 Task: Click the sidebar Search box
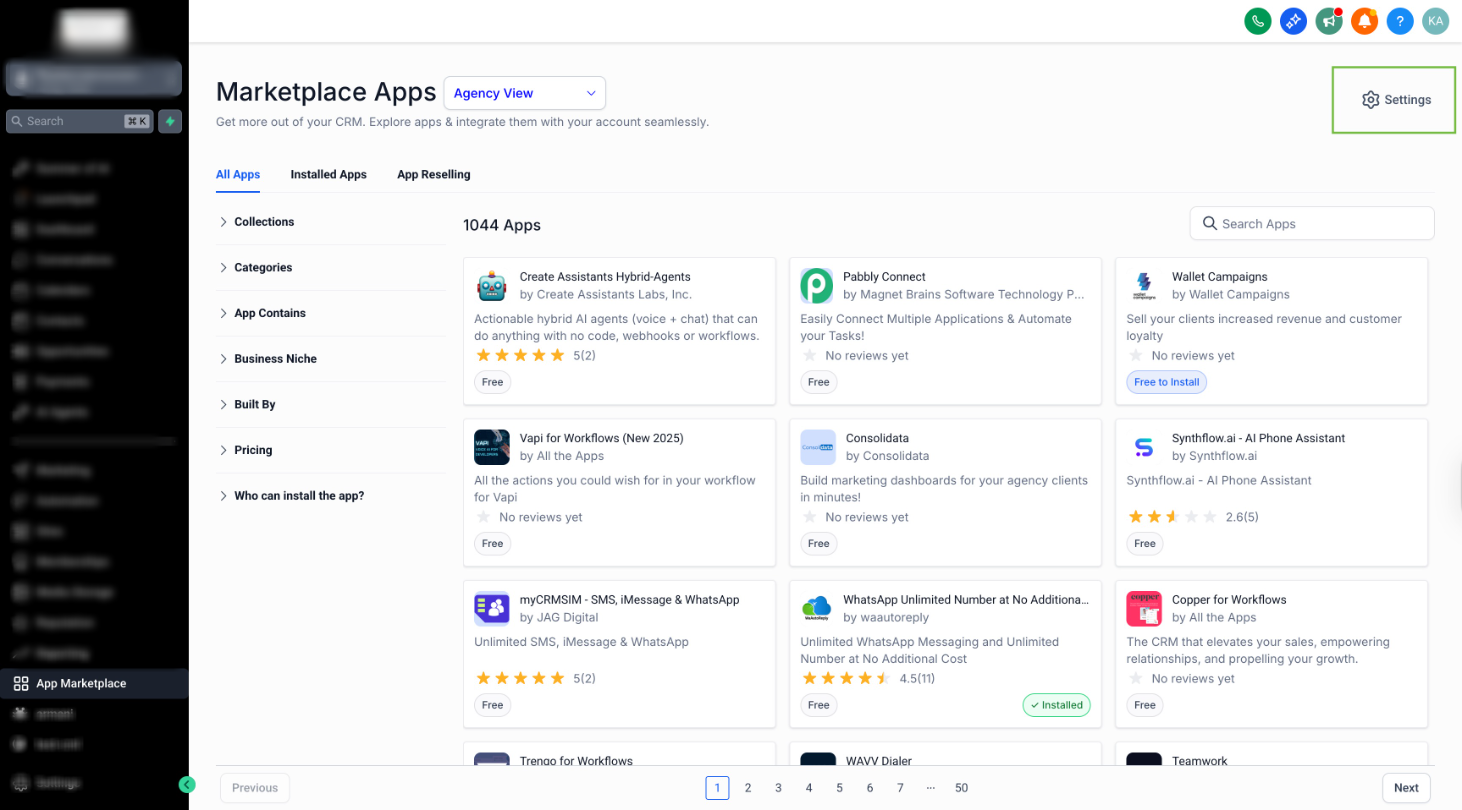click(80, 121)
